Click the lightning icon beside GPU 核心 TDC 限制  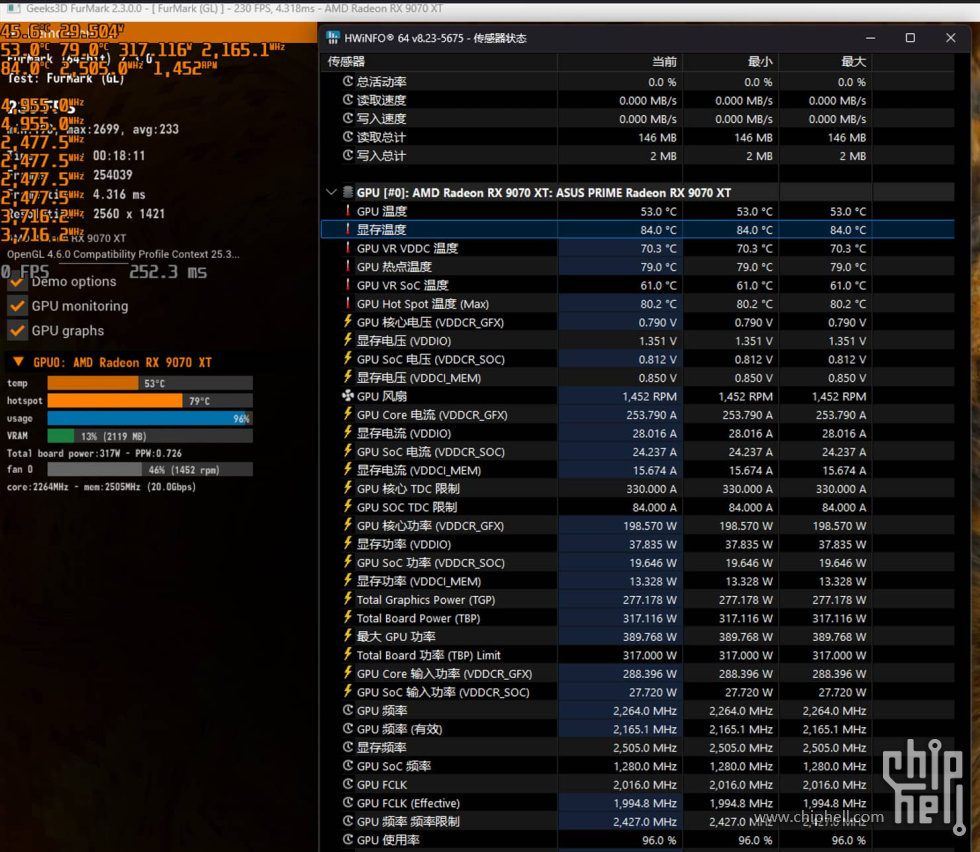pos(348,488)
